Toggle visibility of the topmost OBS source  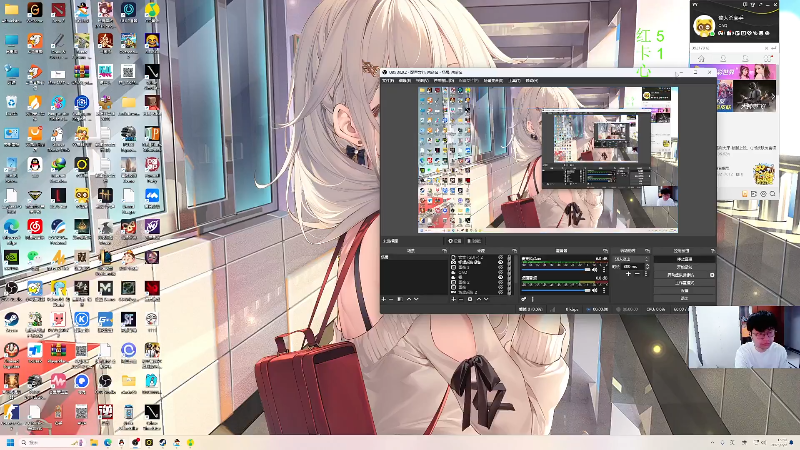click(501, 257)
